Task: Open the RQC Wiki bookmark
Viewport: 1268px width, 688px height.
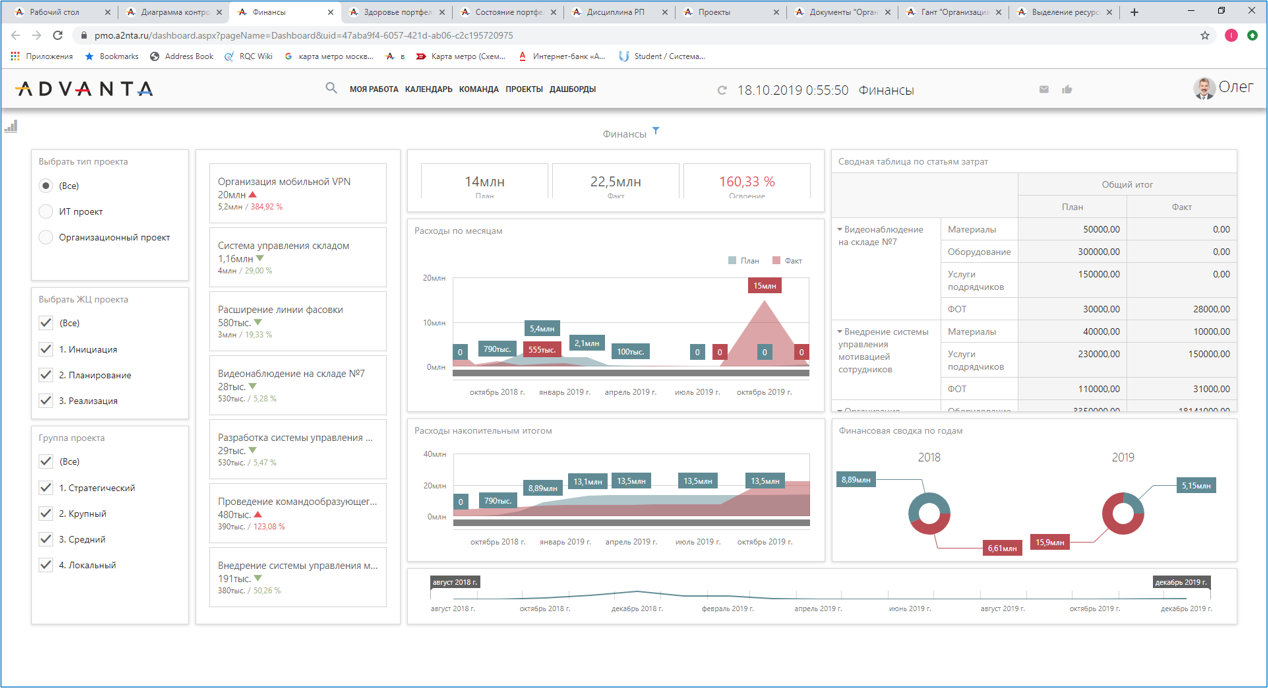Action: coord(248,56)
